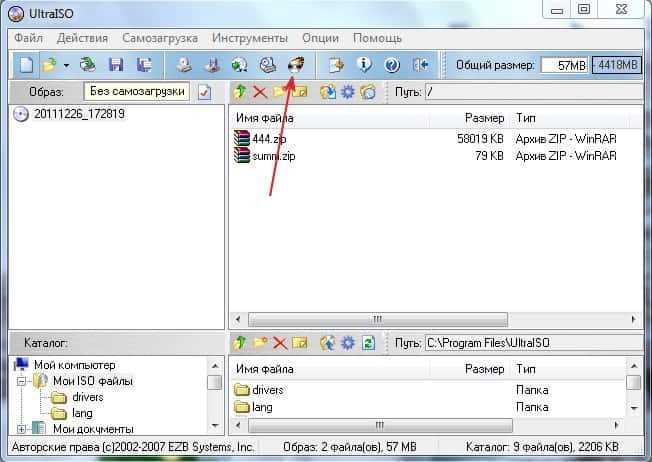
Task: Go up one level in the local catalog pane
Action: (x=240, y=343)
